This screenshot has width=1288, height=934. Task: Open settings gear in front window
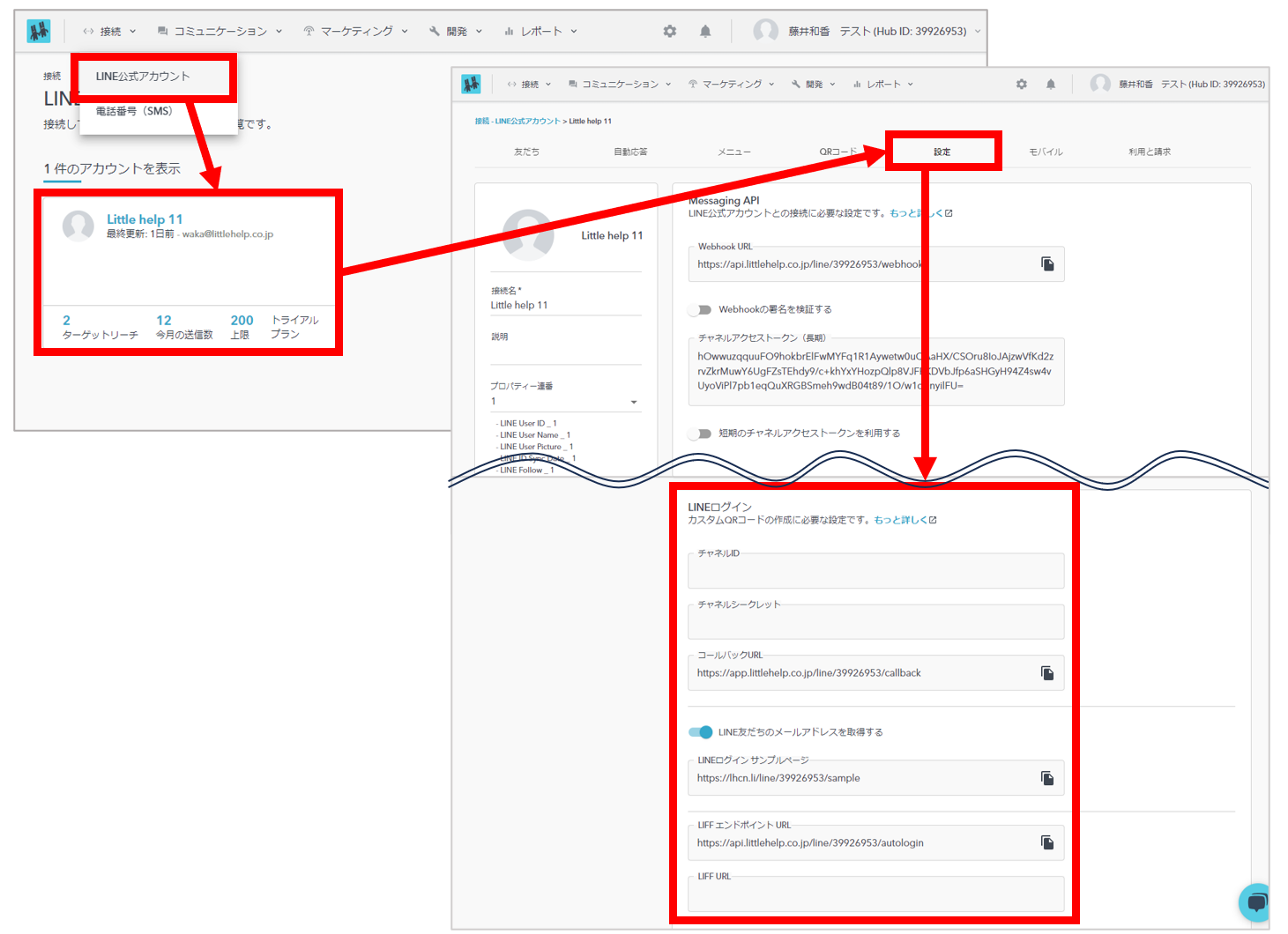click(1022, 85)
